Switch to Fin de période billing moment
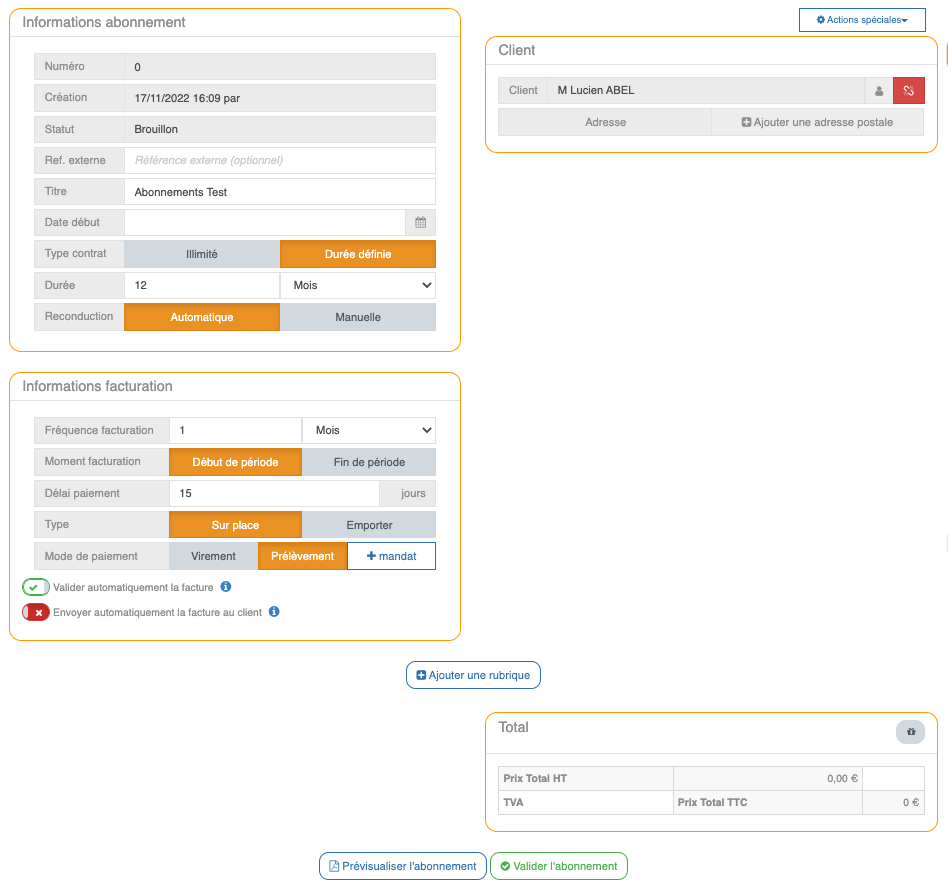Screen dimensions: 948x881 (x=369, y=462)
